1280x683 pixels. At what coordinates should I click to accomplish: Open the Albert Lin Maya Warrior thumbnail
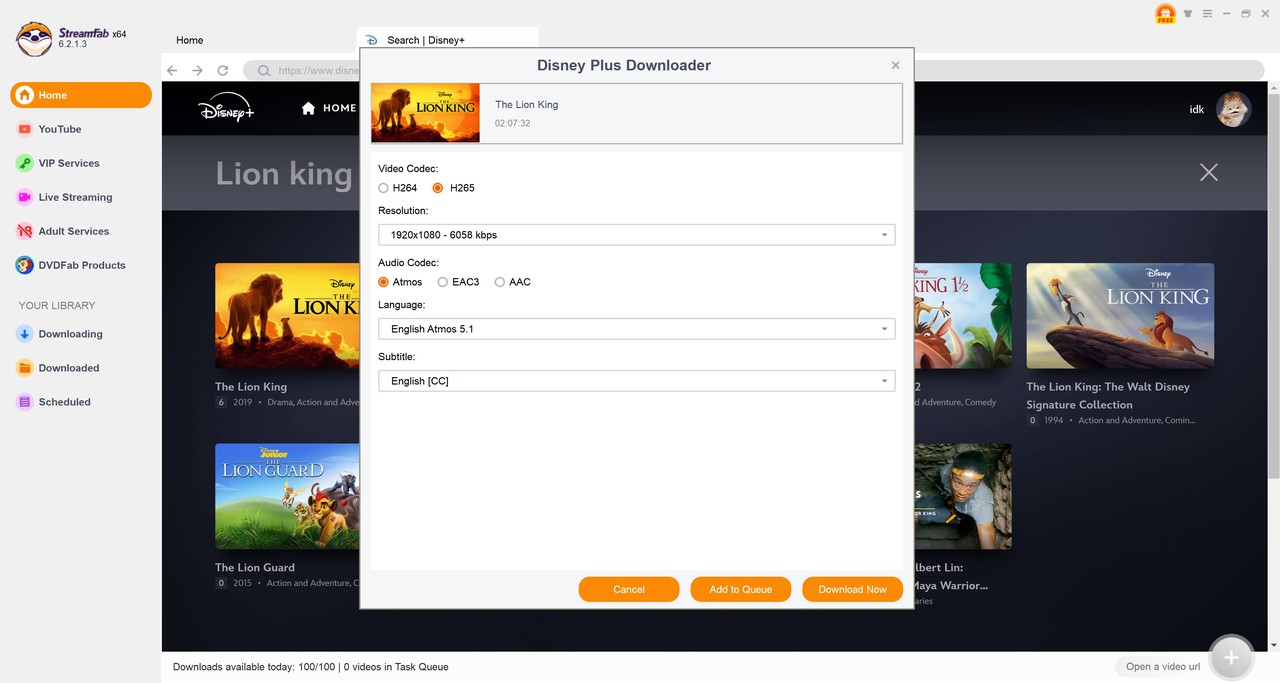click(962, 497)
